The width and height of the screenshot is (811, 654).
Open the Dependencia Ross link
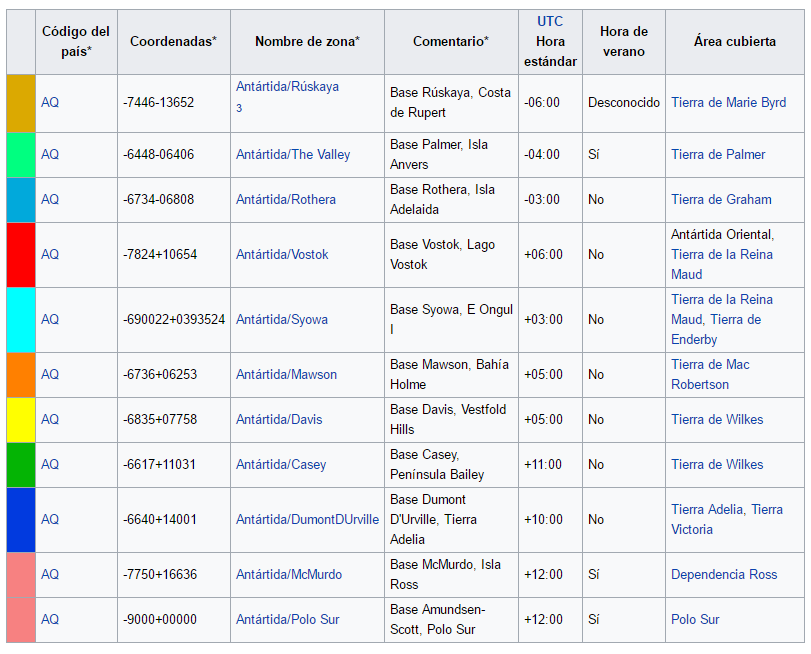coord(724,574)
